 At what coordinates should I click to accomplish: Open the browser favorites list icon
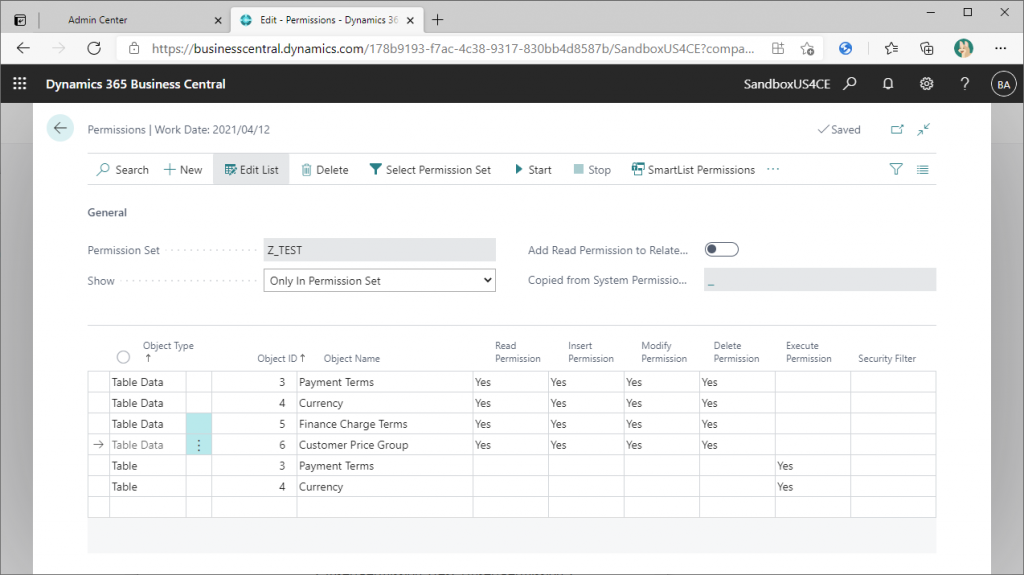(x=891, y=48)
